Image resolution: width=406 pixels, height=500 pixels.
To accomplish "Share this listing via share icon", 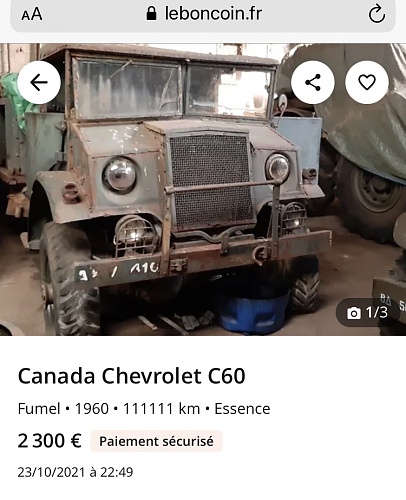I will 313,82.
